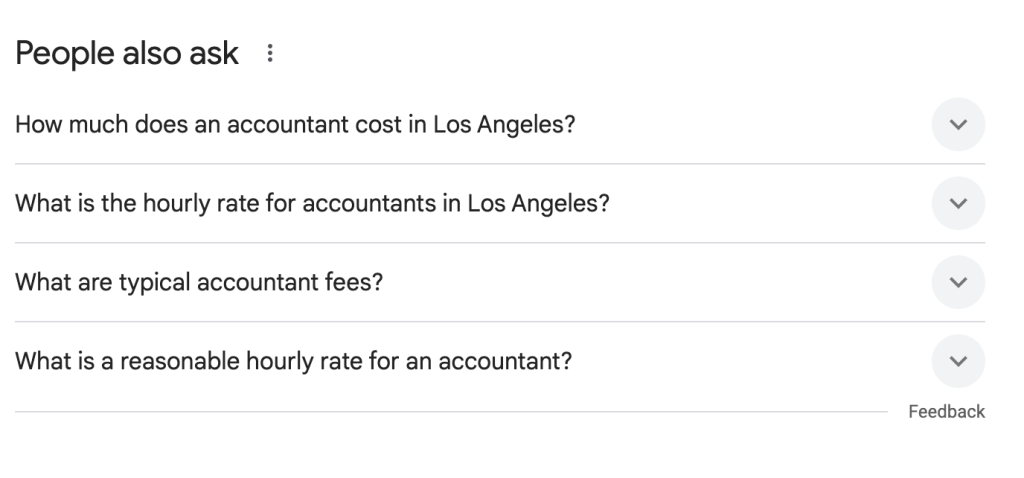Expand the "What are typical accountant fees?" row
This screenshot has height=478, width=1024.
tap(500, 282)
